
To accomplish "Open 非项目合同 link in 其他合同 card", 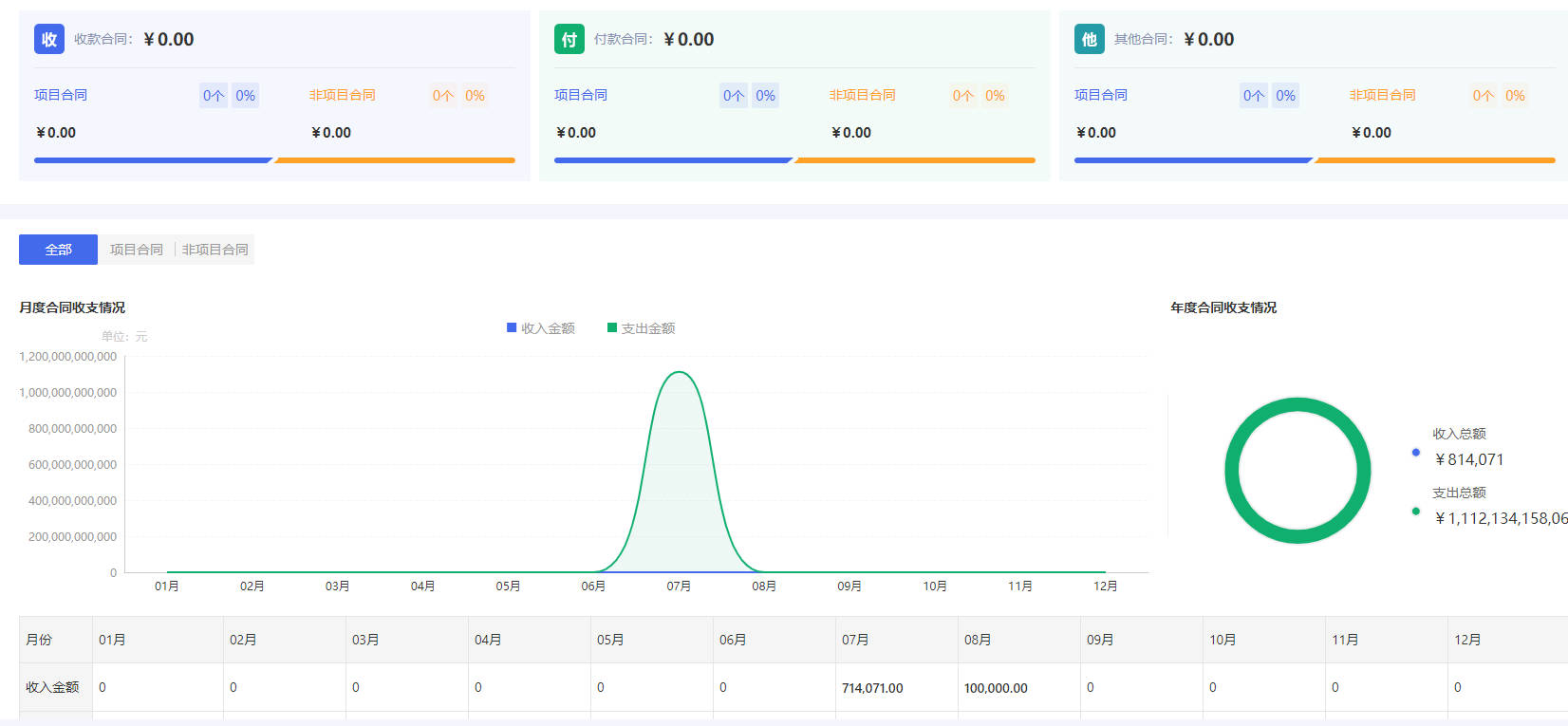I will point(1383,95).
